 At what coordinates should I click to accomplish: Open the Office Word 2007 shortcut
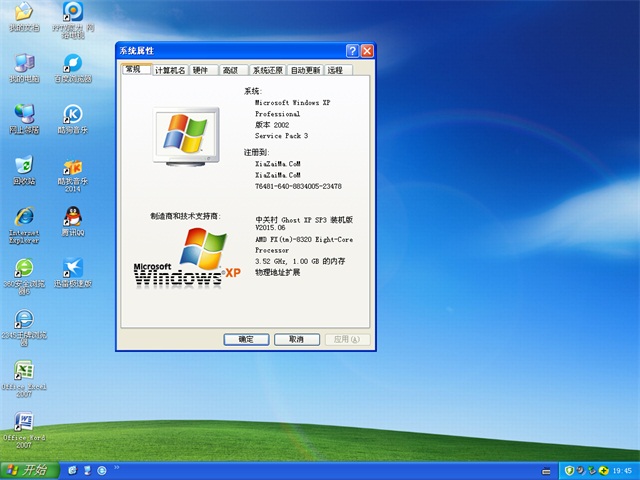(23, 423)
